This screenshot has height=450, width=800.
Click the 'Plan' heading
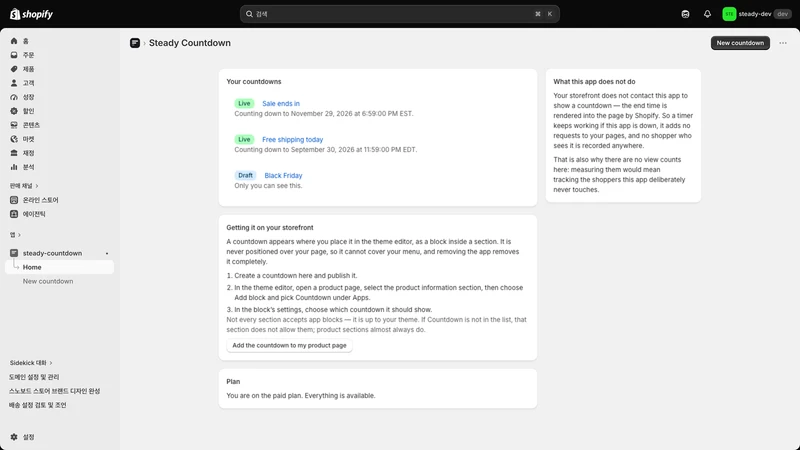click(x=233, y=382)
